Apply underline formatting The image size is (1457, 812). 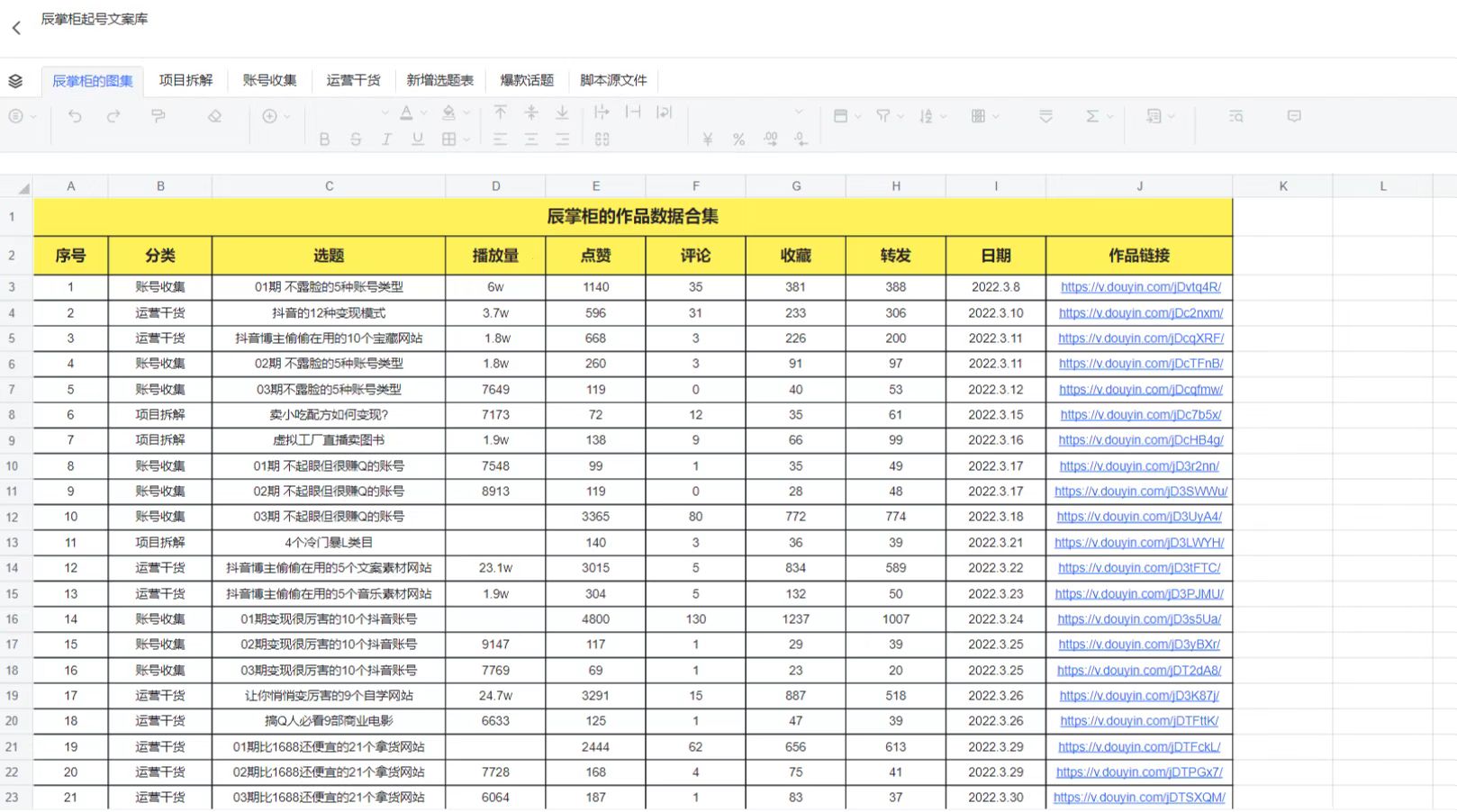(418, 140)
